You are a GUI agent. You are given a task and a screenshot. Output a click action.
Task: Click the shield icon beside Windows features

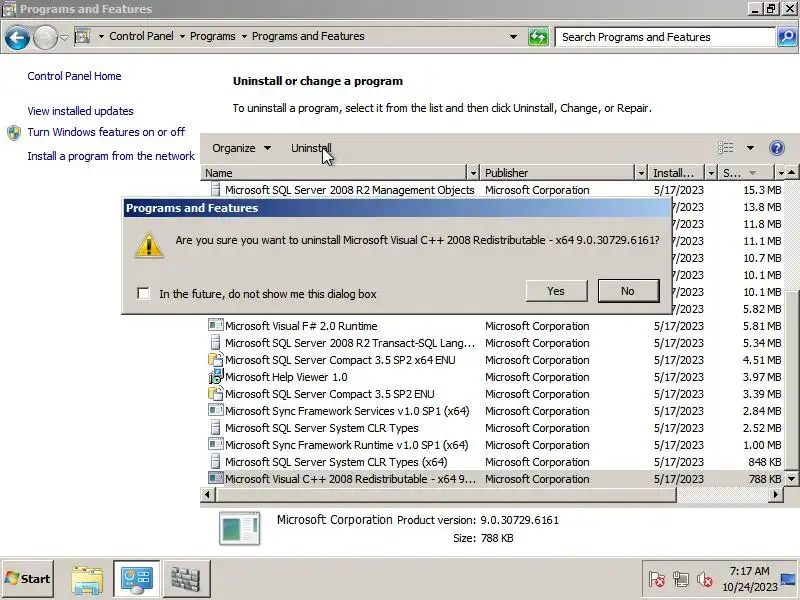pyautogui.click(x=14, y=133)
